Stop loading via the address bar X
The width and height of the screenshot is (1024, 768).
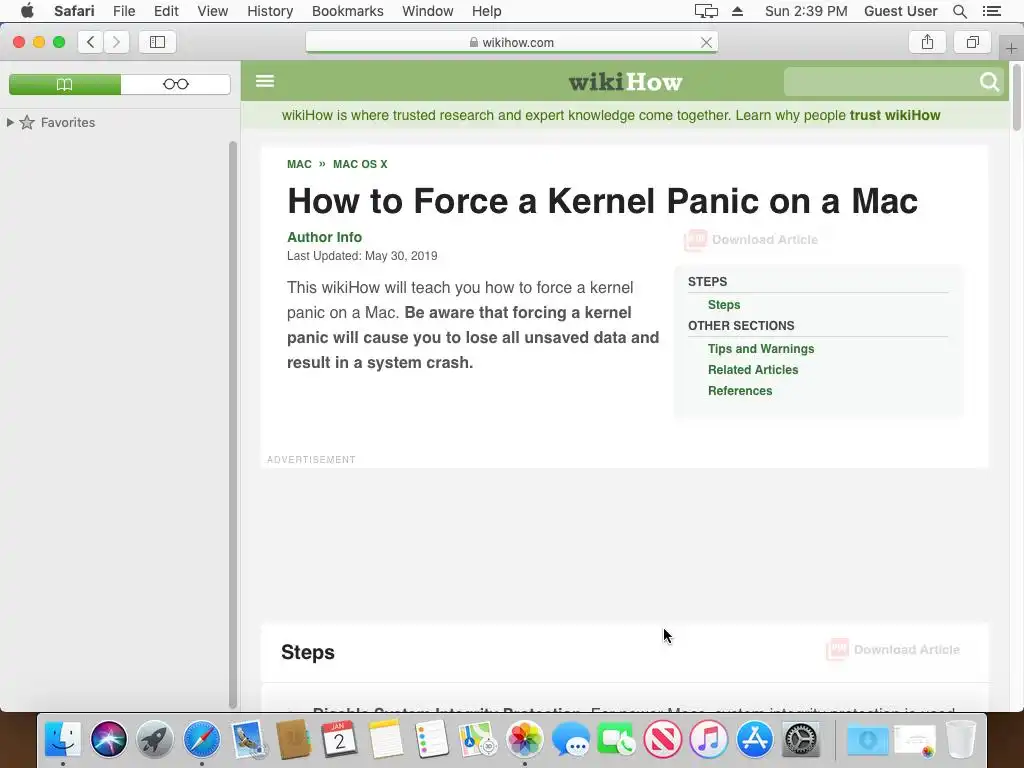(706, 42)
